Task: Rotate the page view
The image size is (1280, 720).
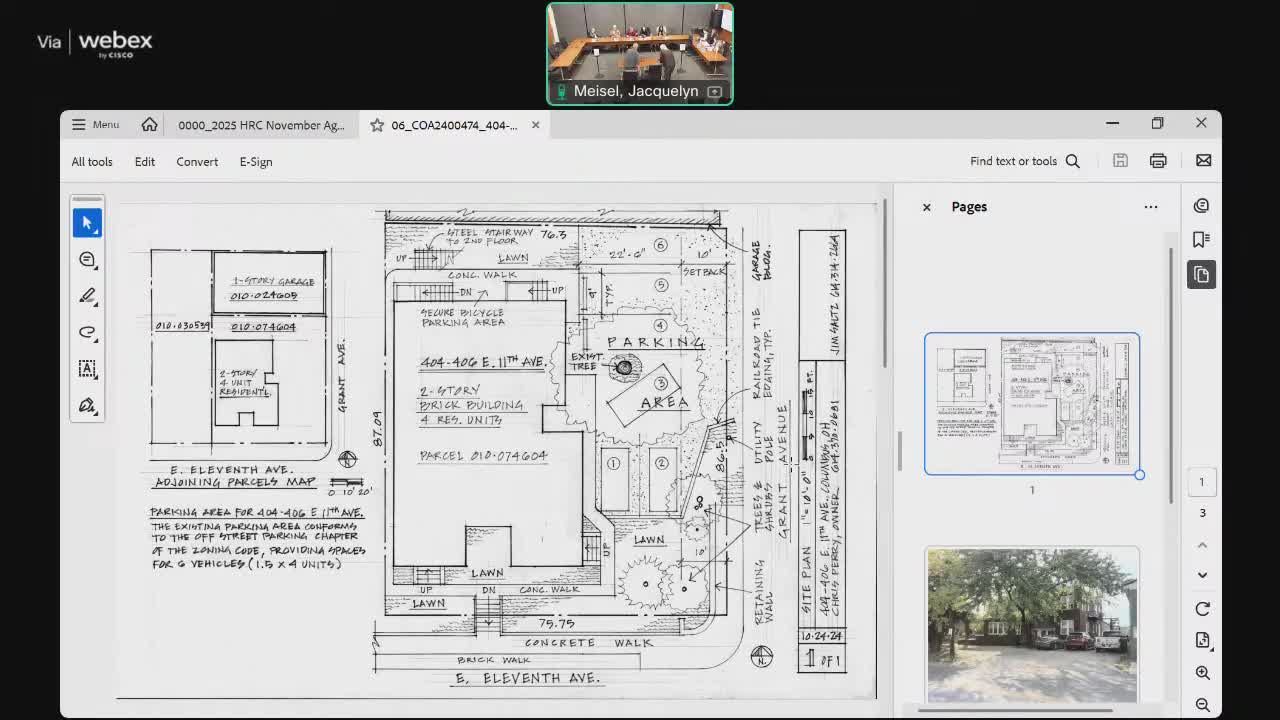Action: [x=1202, y=609]
